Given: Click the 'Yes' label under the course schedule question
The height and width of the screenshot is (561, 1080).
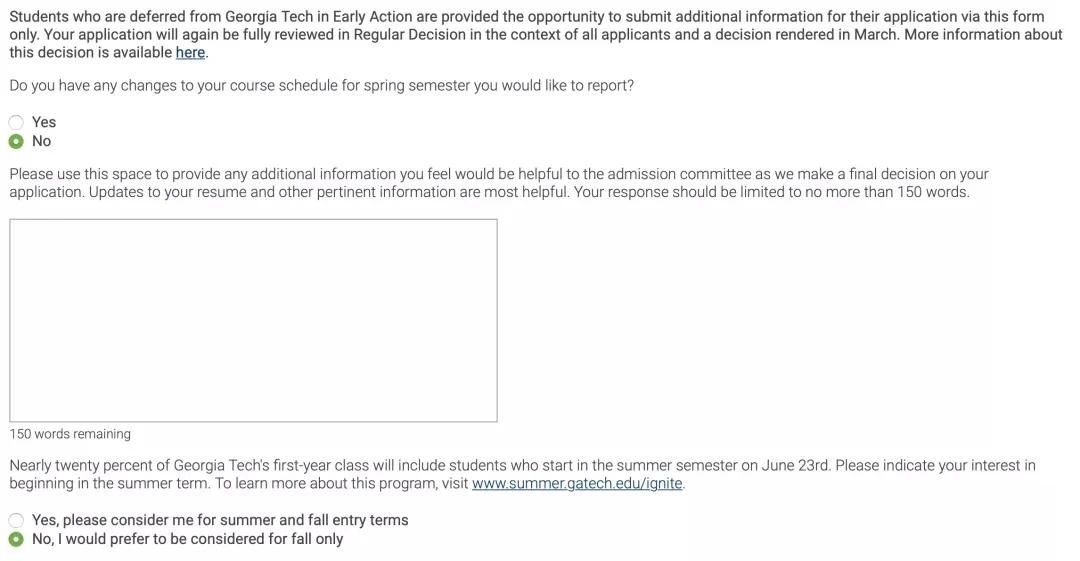Looking at the screenshot, I should pos(44,122).
